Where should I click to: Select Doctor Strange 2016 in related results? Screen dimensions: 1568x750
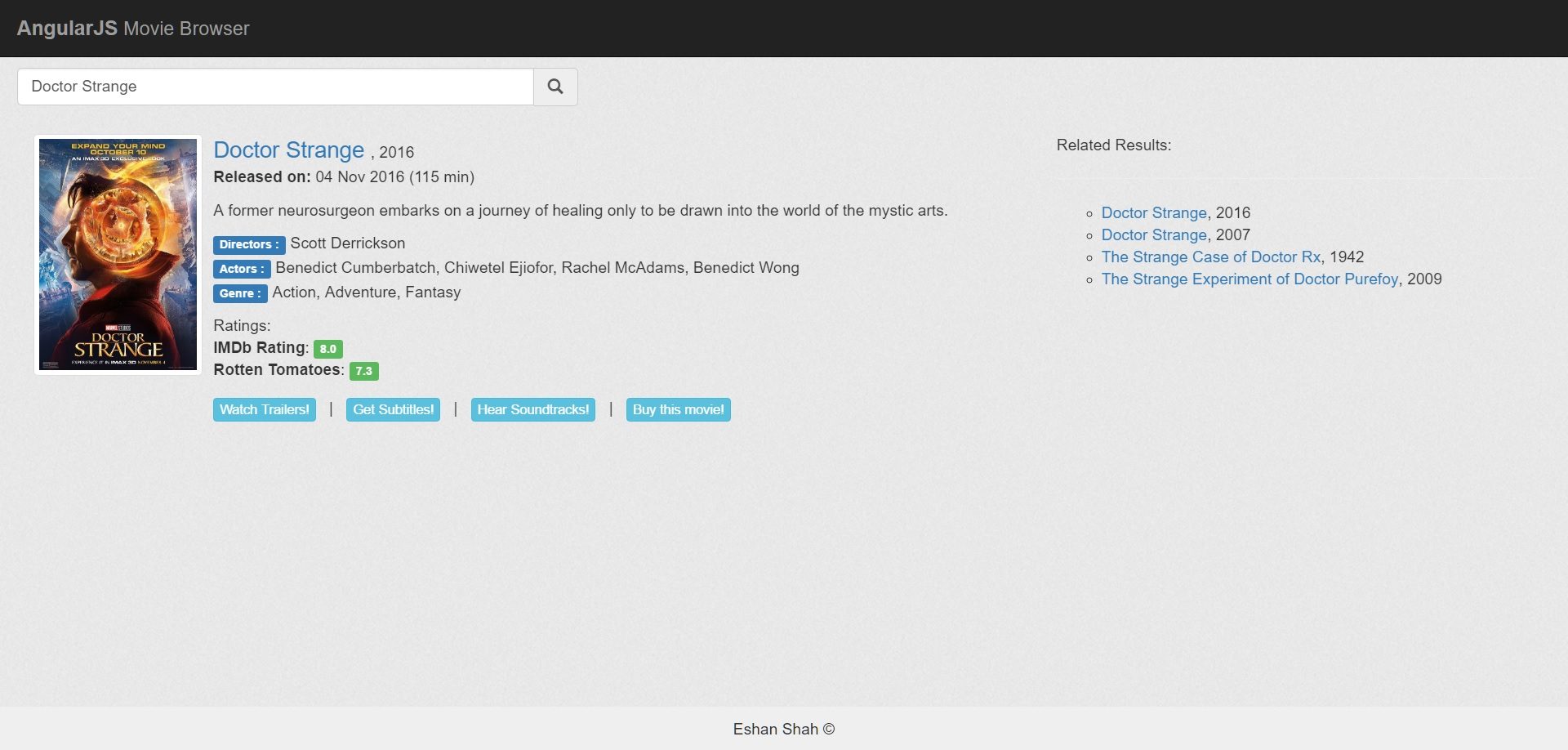tap(1153, 213)
